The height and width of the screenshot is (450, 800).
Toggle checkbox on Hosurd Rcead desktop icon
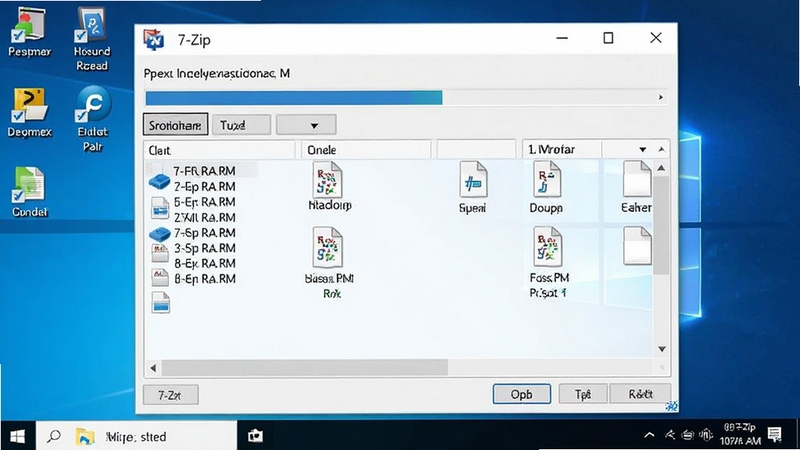(81, 36)
